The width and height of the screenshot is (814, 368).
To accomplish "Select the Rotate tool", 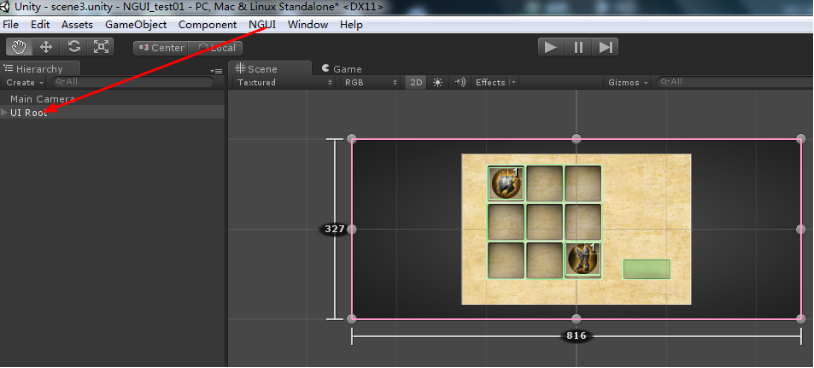I will (x=74, y=47).
